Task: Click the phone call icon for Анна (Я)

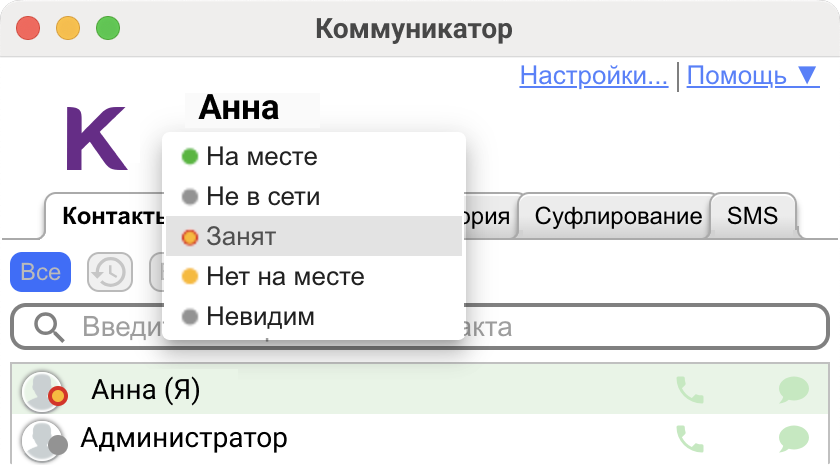Action: [689, 390]
